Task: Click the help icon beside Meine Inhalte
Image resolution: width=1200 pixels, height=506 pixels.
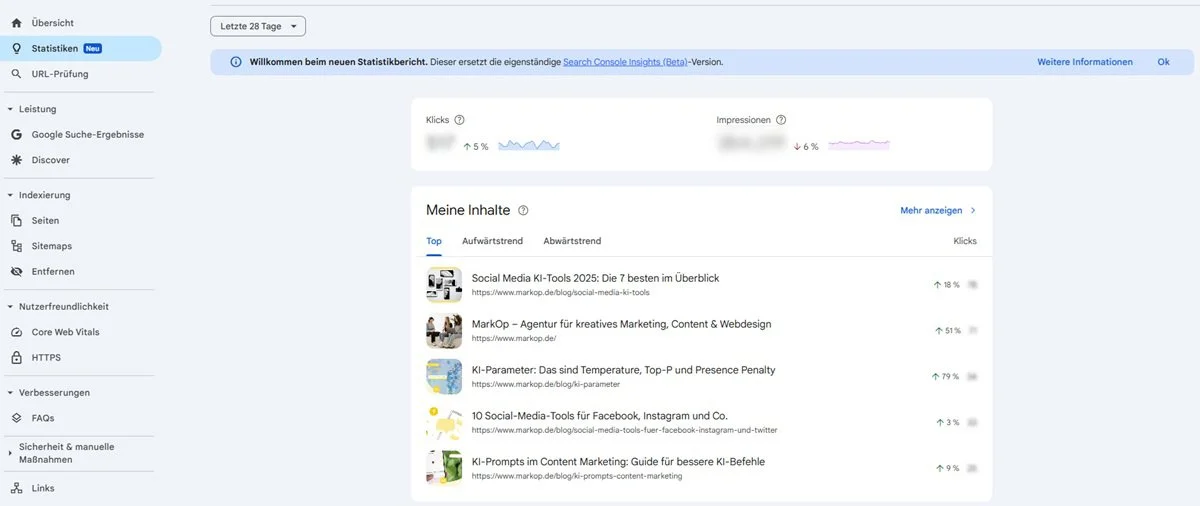Action: [x=523, y=210]
